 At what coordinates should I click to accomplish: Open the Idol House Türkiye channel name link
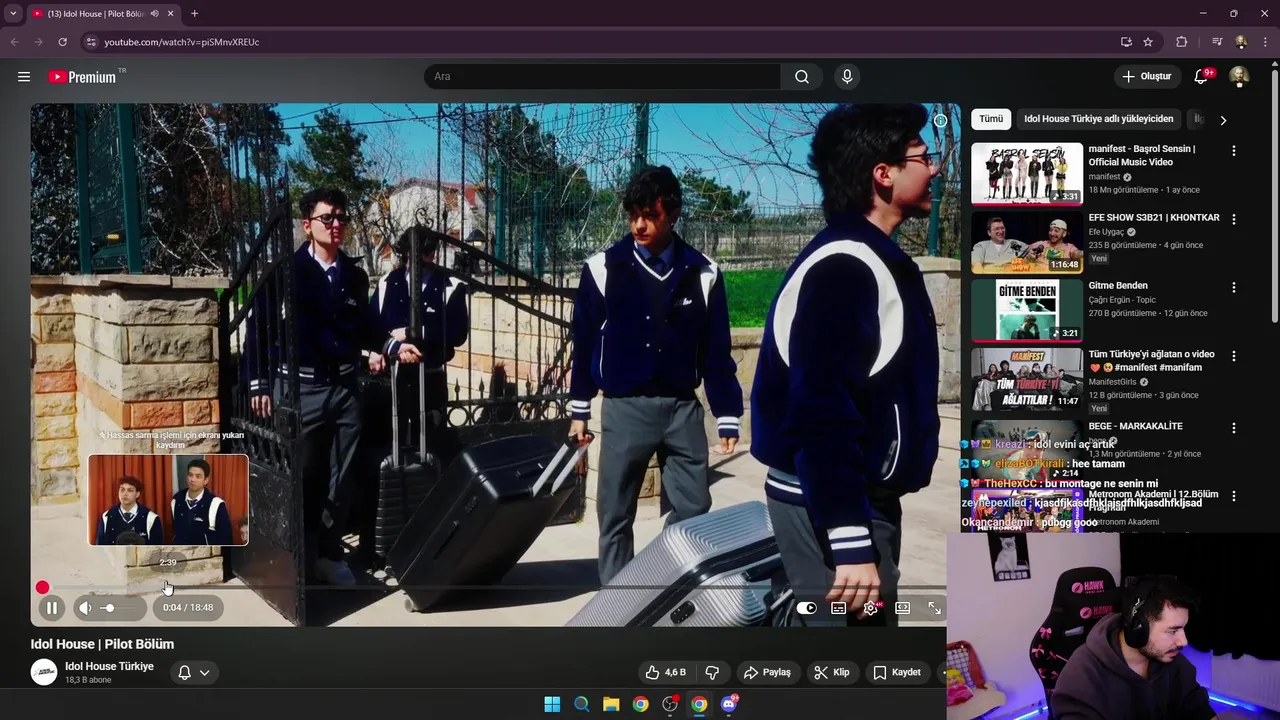pos(109,666)
